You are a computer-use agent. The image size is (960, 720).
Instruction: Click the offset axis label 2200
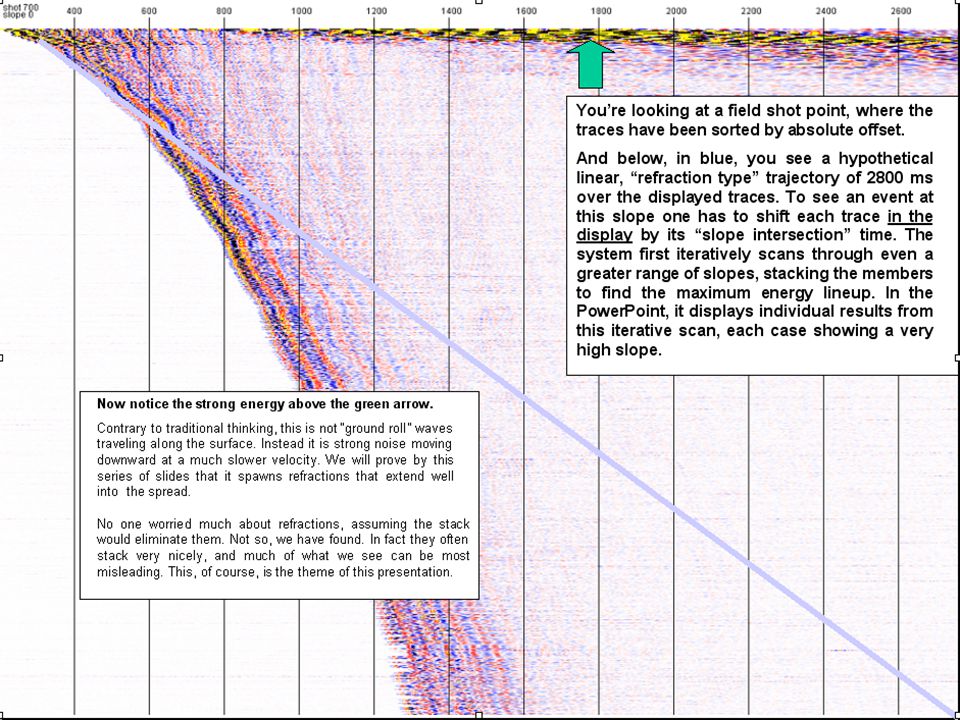click(x=751, y=11)
